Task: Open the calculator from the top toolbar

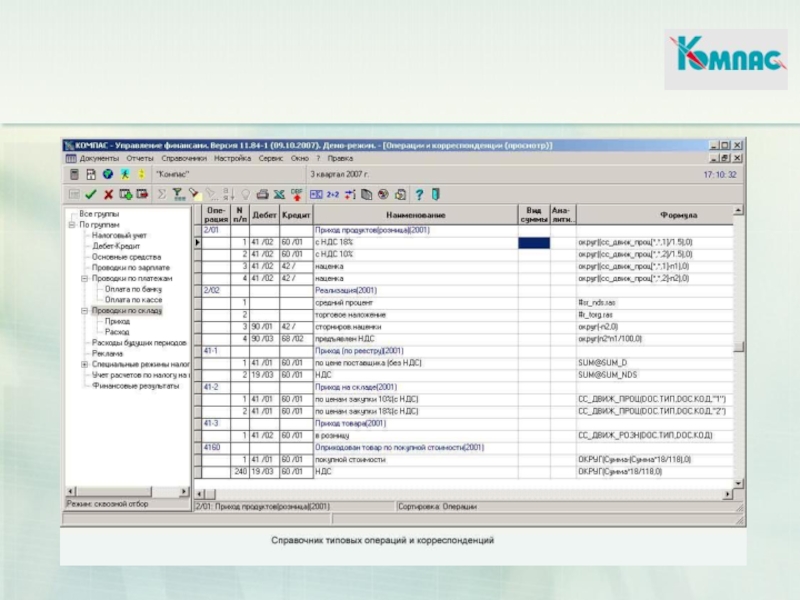Action: tap(74, 174)
